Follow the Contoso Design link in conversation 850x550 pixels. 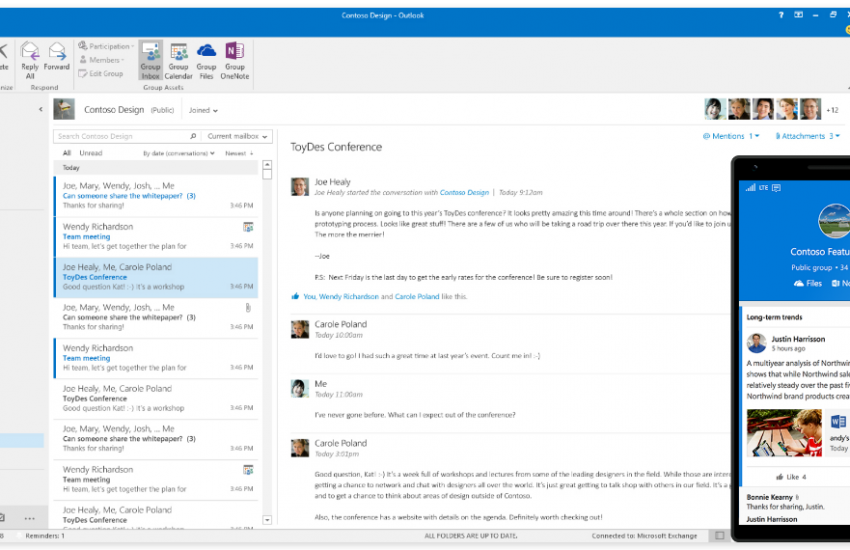pyautogui.click(x=464, y=192)
